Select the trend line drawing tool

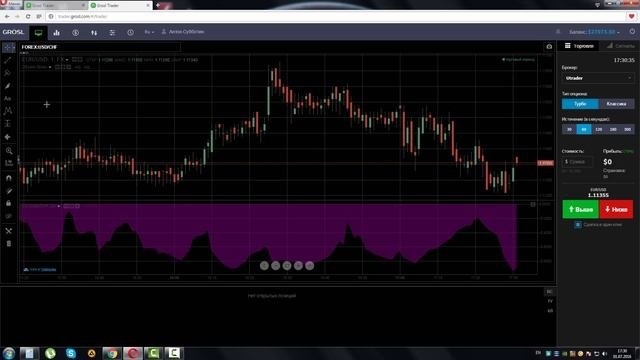[8, 60]
